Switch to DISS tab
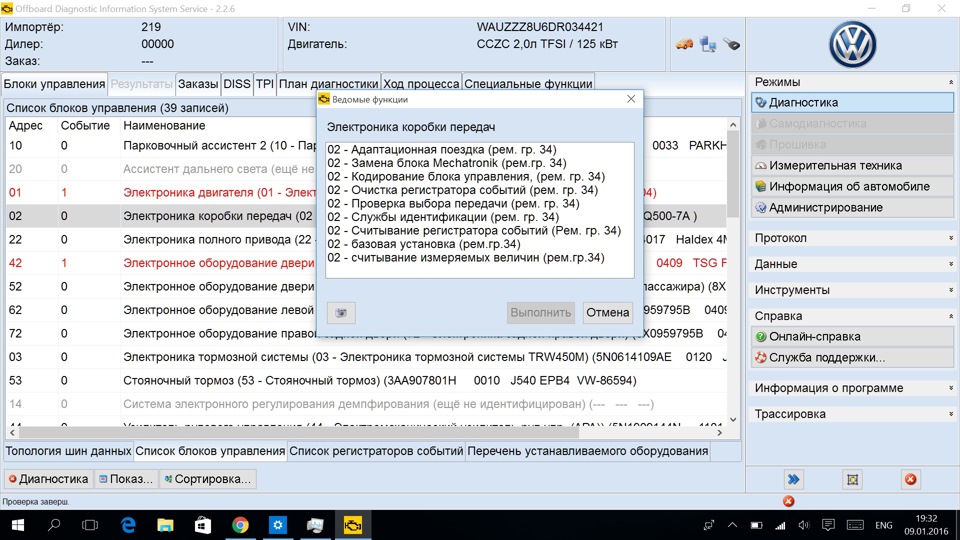This screenshot has height=540, width=960. 237,84
